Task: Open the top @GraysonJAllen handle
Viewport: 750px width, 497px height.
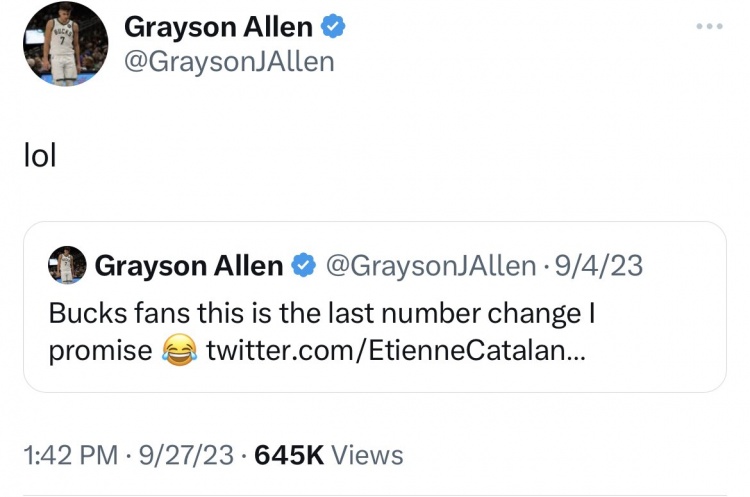Action: click(229, 62)
